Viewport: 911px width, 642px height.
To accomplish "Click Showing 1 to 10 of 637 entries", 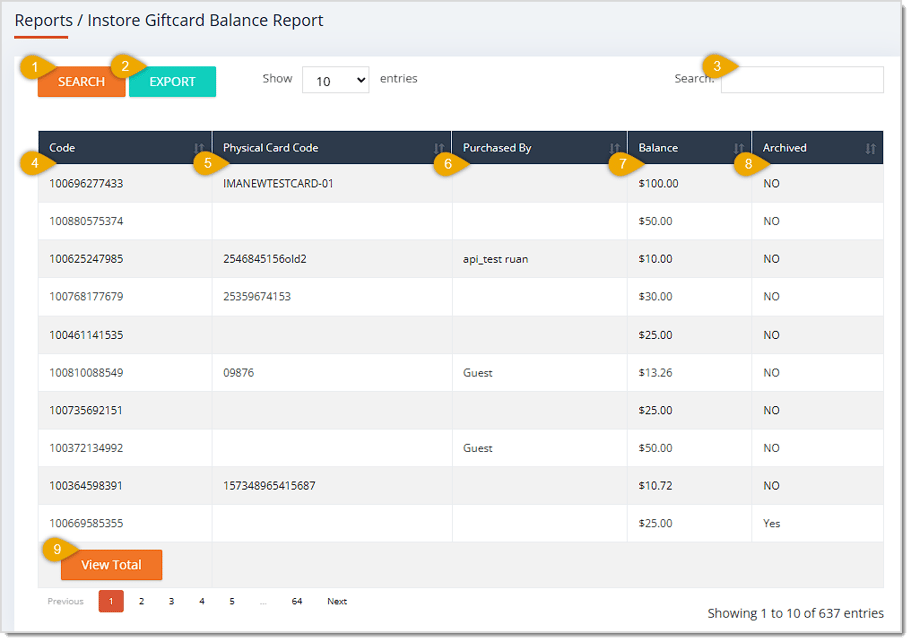I will click(795, 614).
